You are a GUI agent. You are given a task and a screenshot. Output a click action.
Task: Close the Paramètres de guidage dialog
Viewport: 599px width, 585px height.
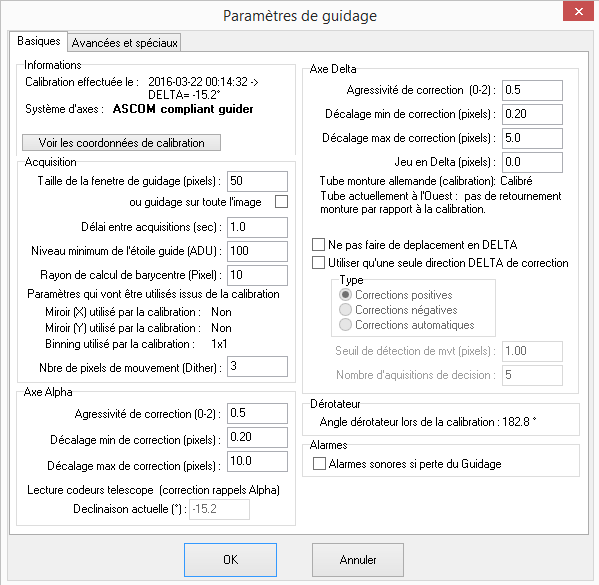tap(578, 11)
